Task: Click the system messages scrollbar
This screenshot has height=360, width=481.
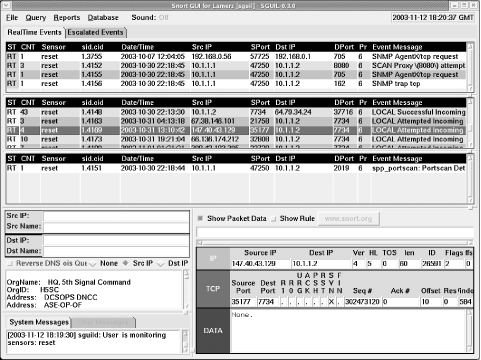Action: (x=186, y=342)
